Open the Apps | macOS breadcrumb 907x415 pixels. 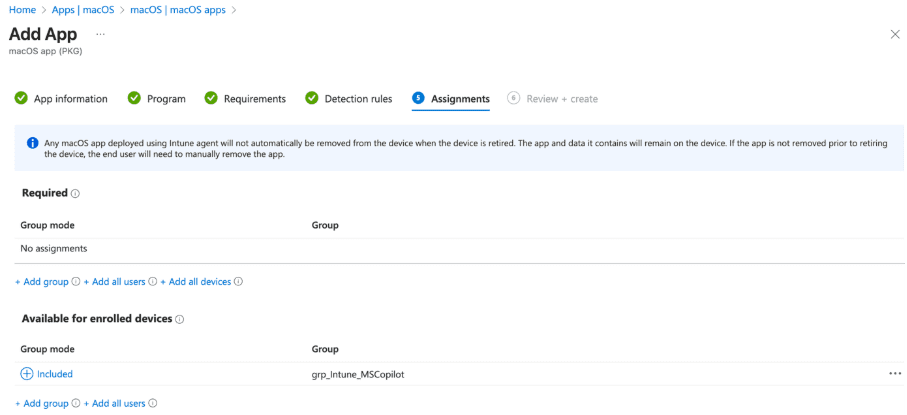pos(83,9)
